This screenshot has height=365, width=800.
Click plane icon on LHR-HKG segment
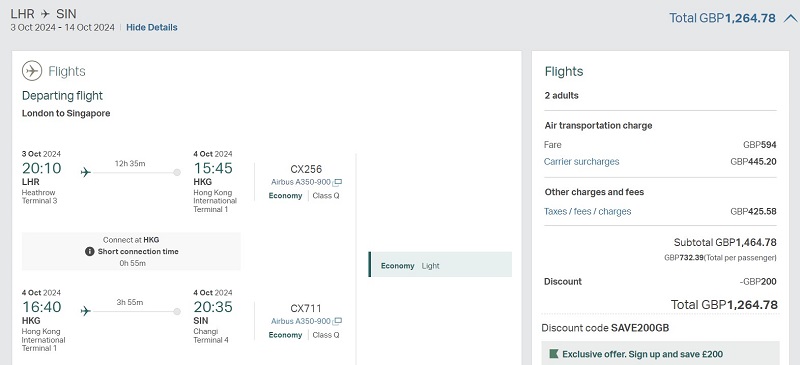pyautogui.click(x=86, y=173)
